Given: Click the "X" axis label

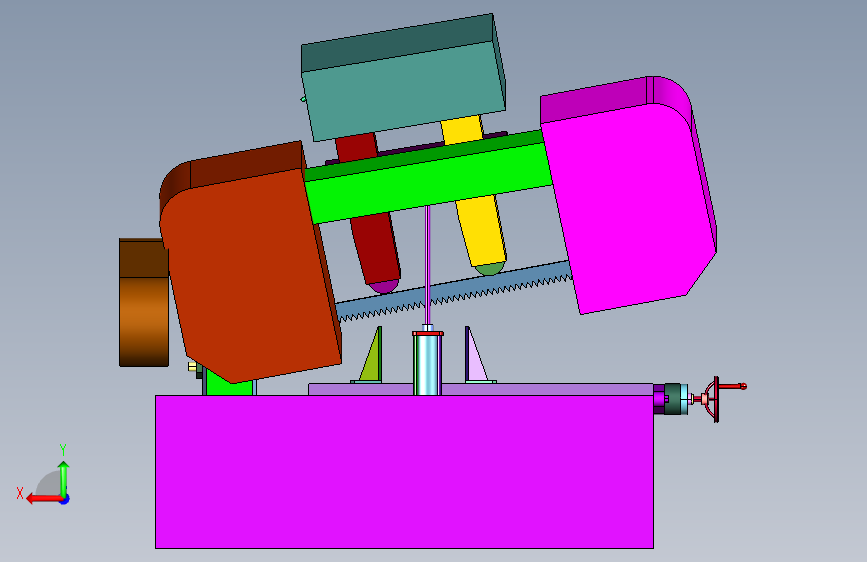Looking at the screenshot, I should point(20,493).
